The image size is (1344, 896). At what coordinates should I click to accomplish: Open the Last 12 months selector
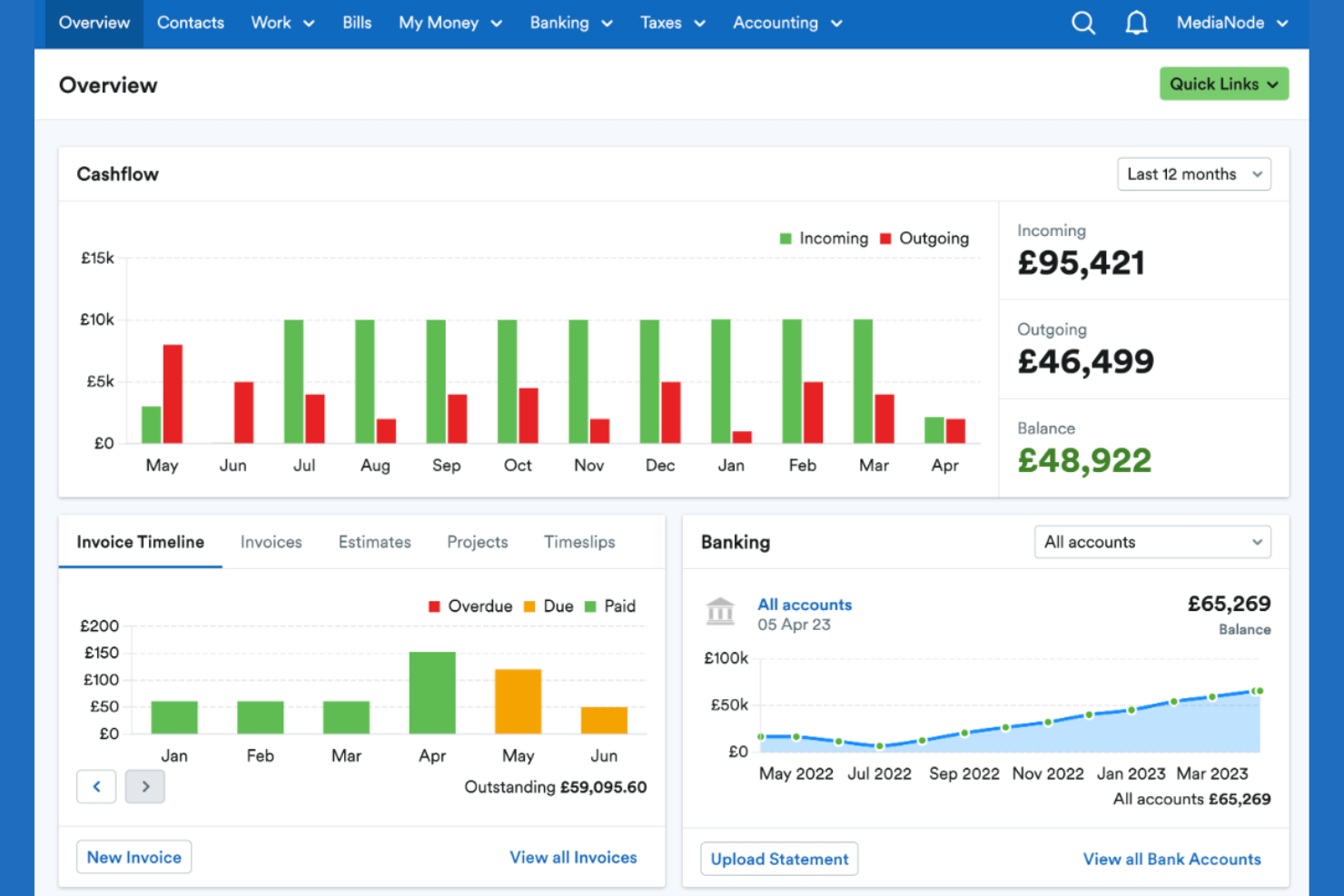[x=1193, y=174]
